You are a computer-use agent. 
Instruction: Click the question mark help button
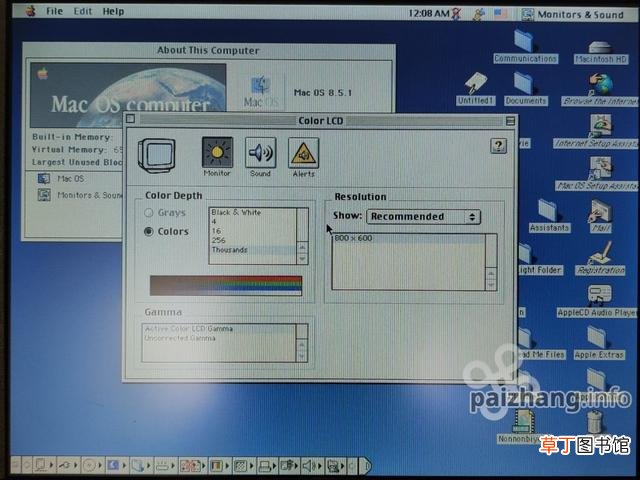pos(498,146)
